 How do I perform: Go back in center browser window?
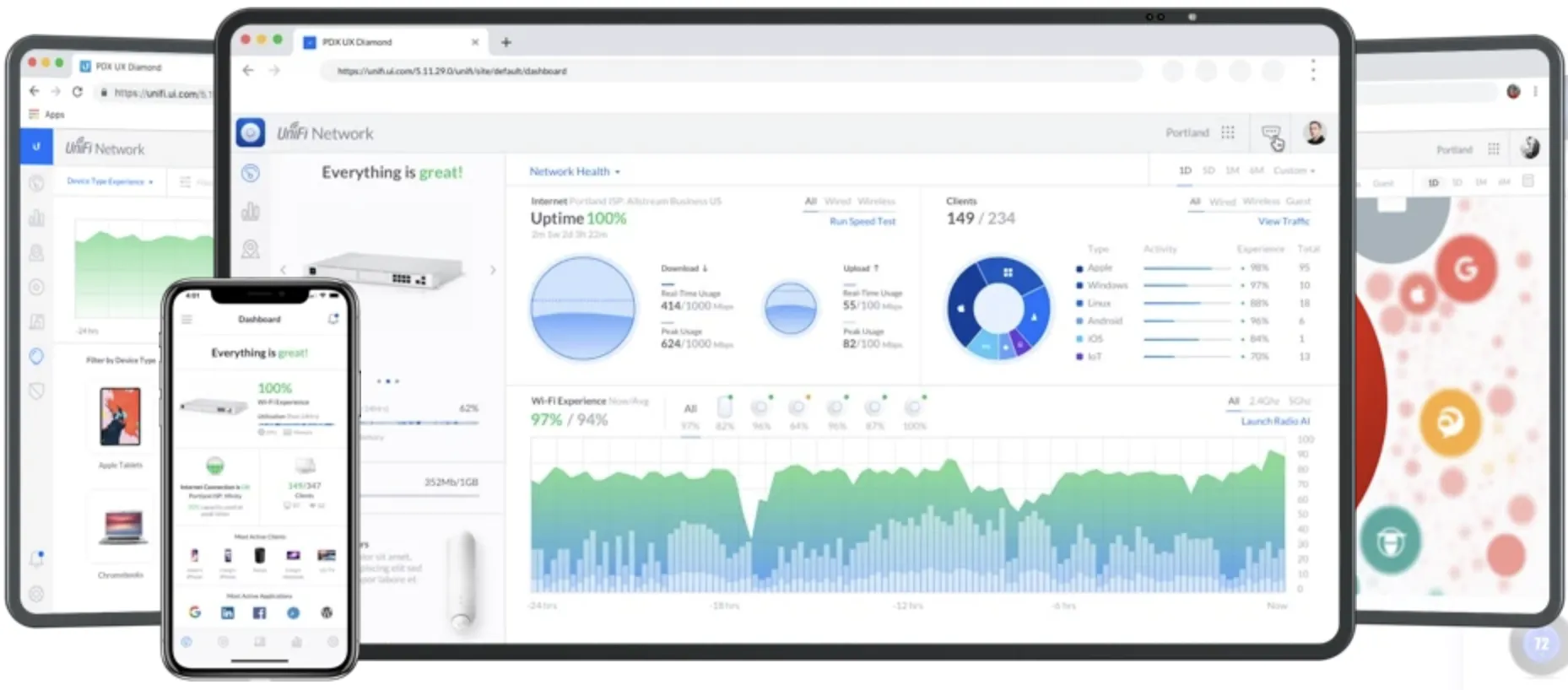pyautogui.click(x=248, y=70)
